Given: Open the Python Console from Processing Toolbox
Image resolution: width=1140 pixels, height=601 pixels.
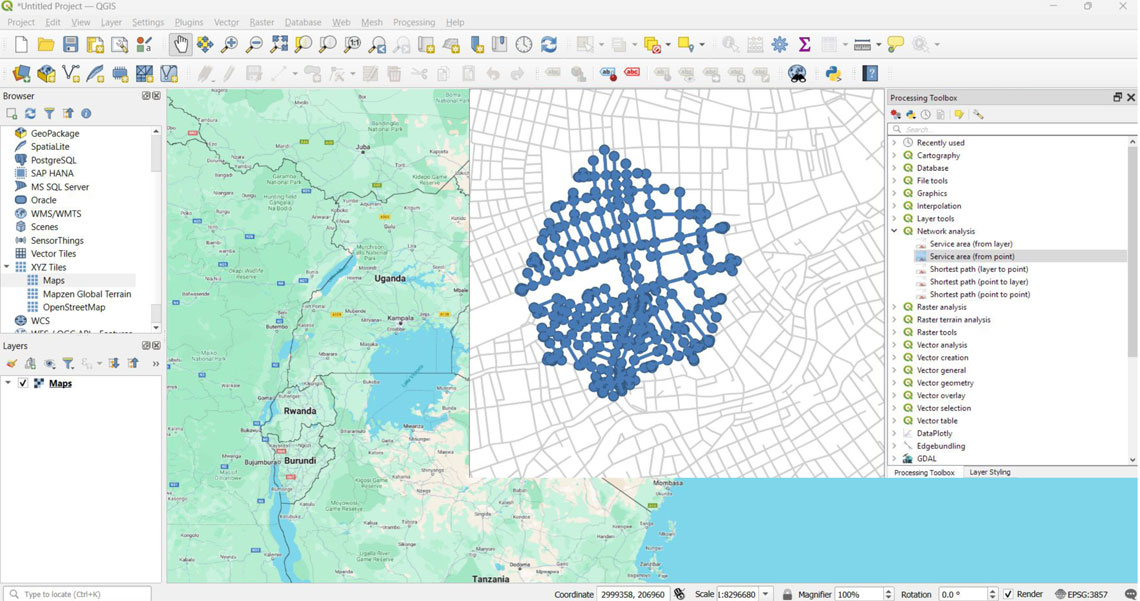Looking at the screenshot, I should (910, 115).
